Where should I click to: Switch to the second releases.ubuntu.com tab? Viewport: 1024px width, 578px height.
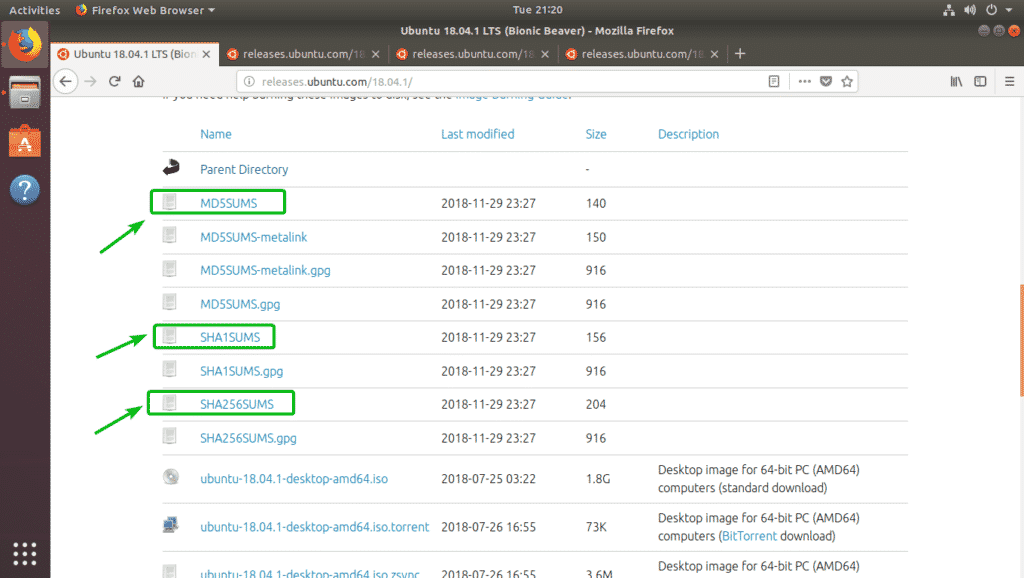click(304, 54)
